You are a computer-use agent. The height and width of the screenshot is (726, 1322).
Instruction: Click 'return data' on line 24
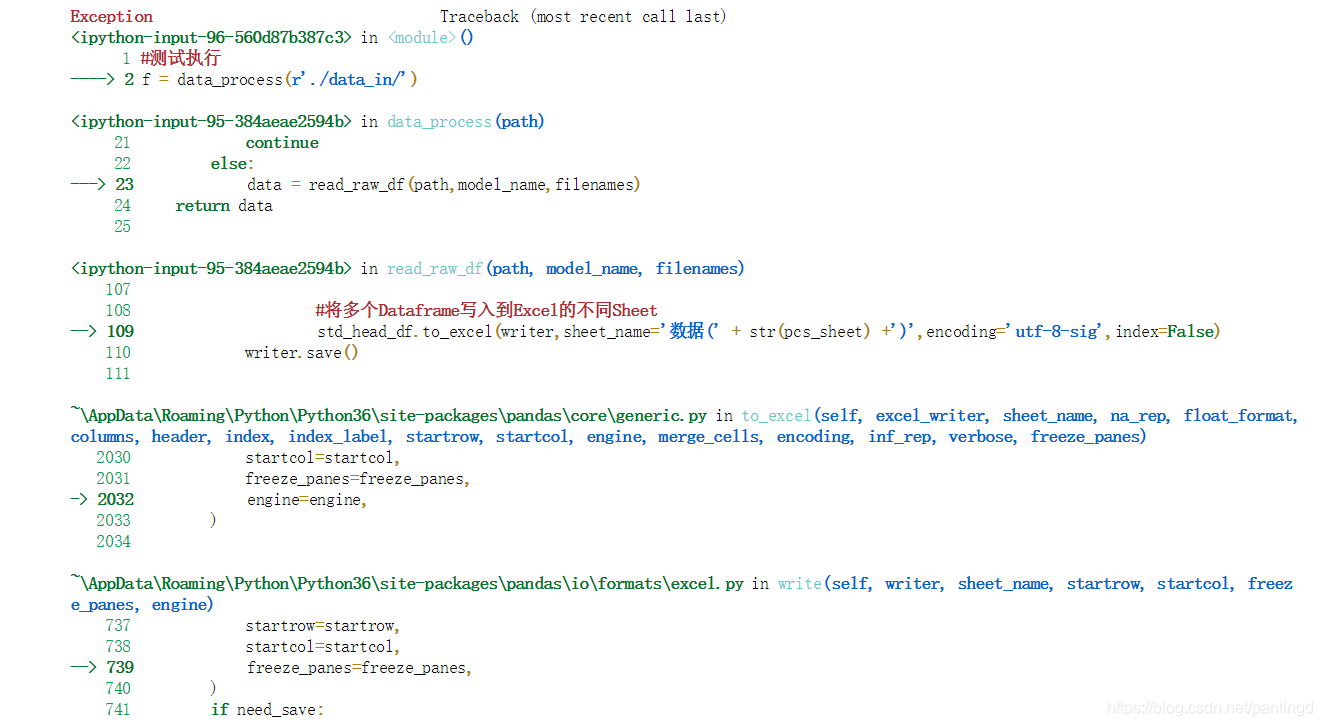pyautogui.click(x=224, y=205)
